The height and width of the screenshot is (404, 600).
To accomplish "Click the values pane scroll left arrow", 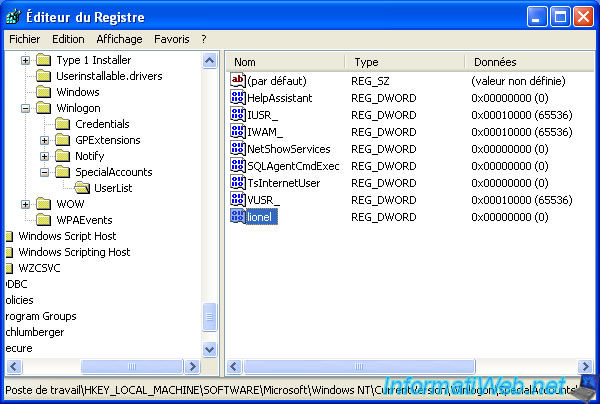I will 234,367.
